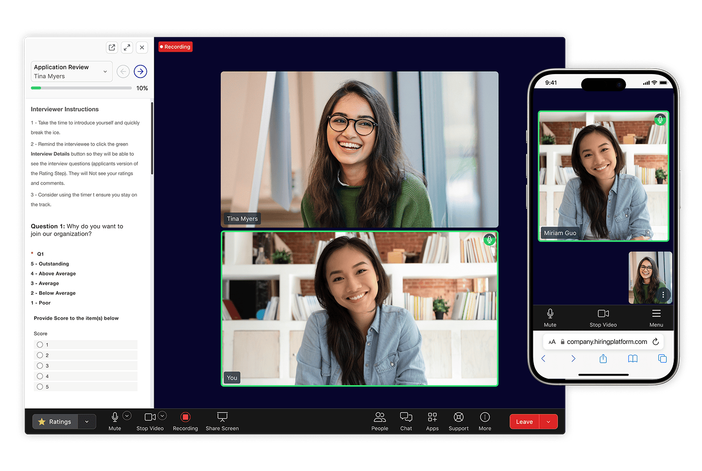Screen dimensions: 702x471
Task: Click the green review progress bar
Action: pos(80,88)
